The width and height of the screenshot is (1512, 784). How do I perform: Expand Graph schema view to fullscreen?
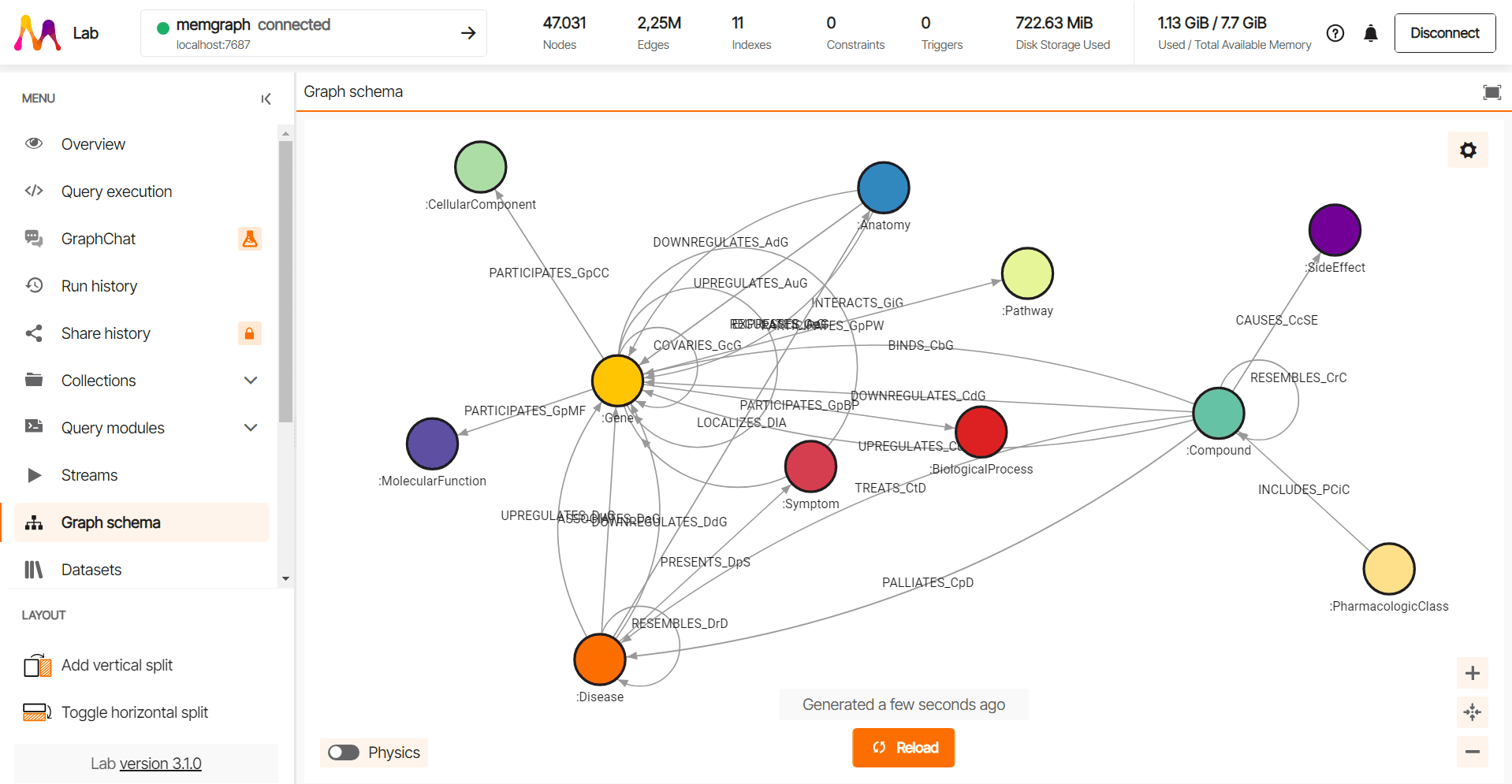1492,91
